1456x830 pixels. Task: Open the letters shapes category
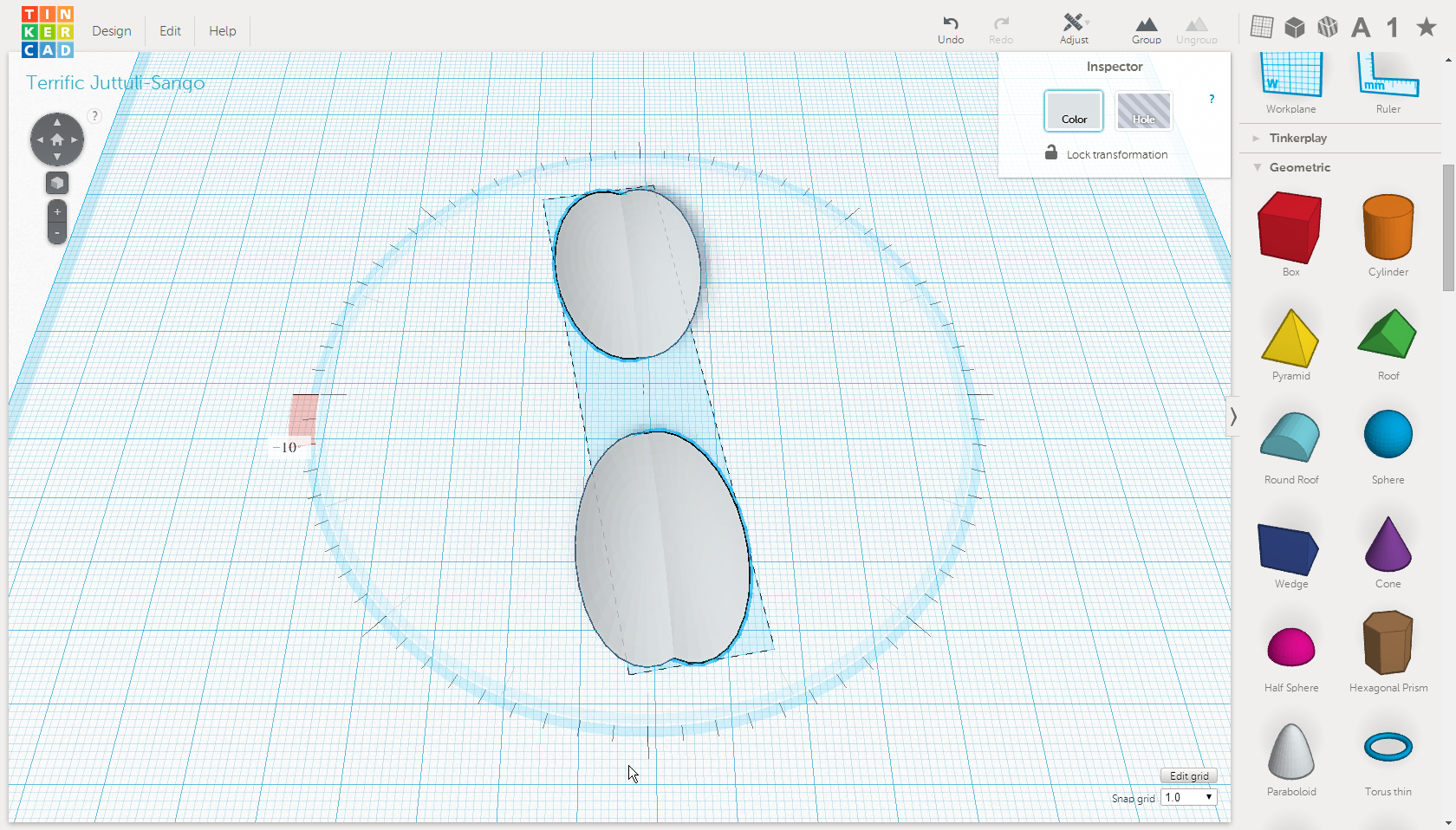1361,28
